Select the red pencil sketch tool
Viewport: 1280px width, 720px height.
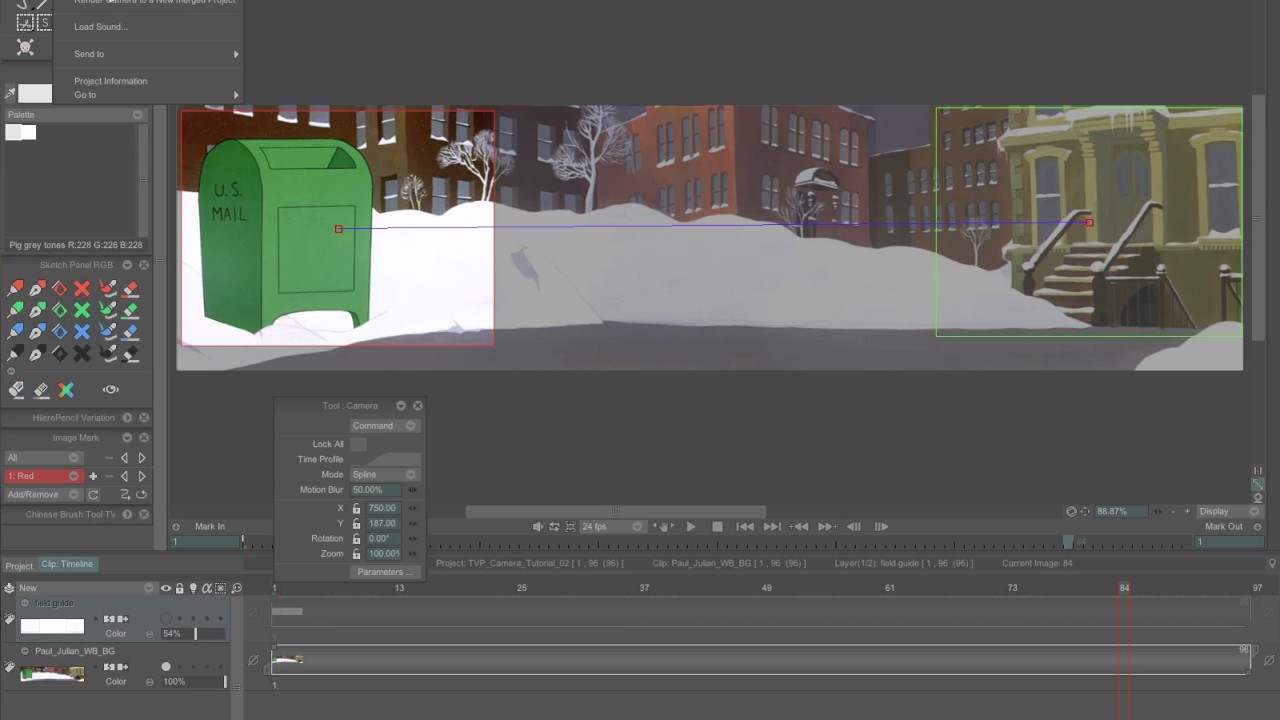click(15, 288)
